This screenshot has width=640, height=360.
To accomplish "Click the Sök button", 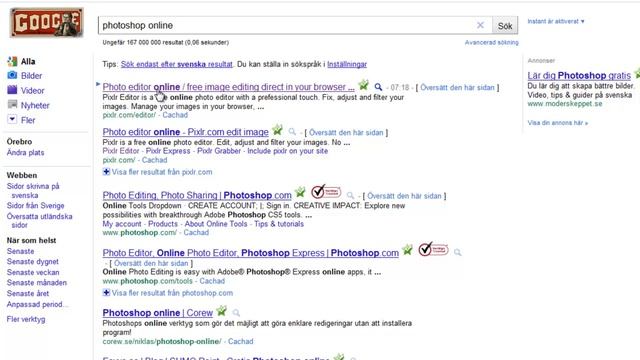I will (x=505, y=26).
